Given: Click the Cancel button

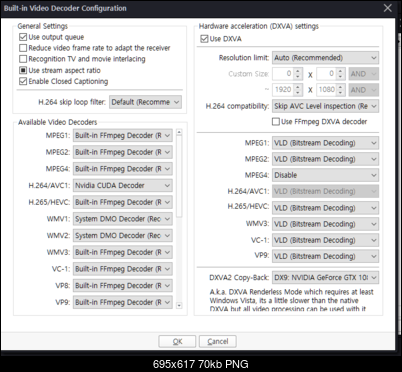Looking at the screenshot, I should coord(218,341).
